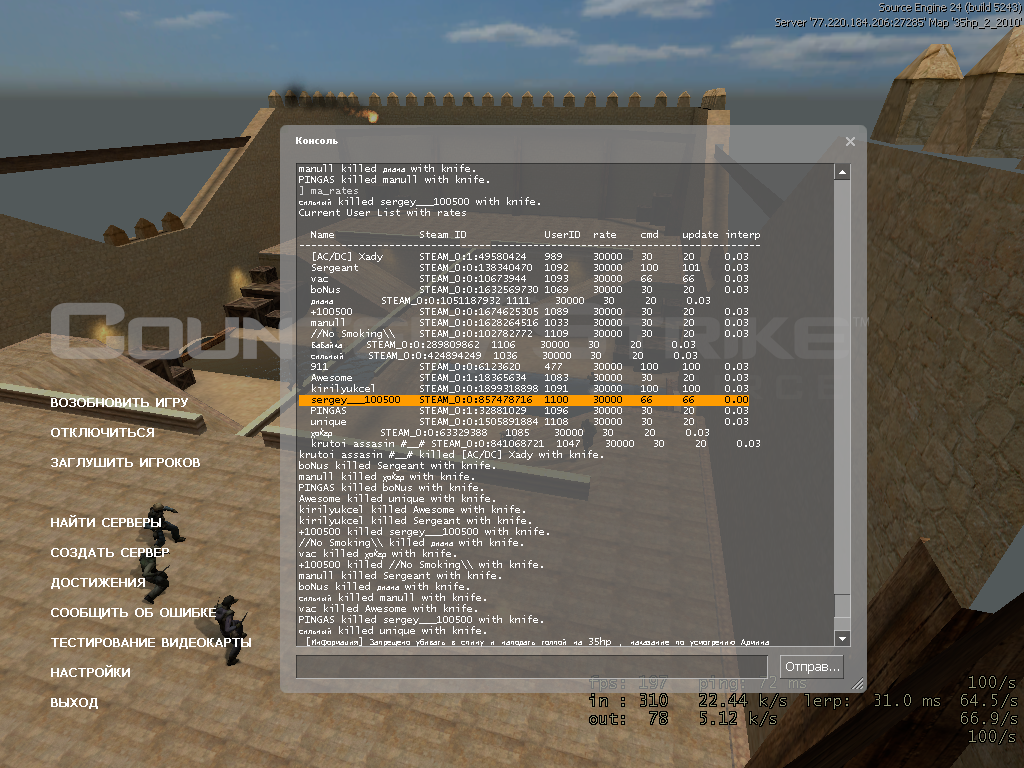Click the Консоль window title
Image resolution: width=1024 pixels, height=768 pixels.
pyautogui.click(x=316, y=140)
